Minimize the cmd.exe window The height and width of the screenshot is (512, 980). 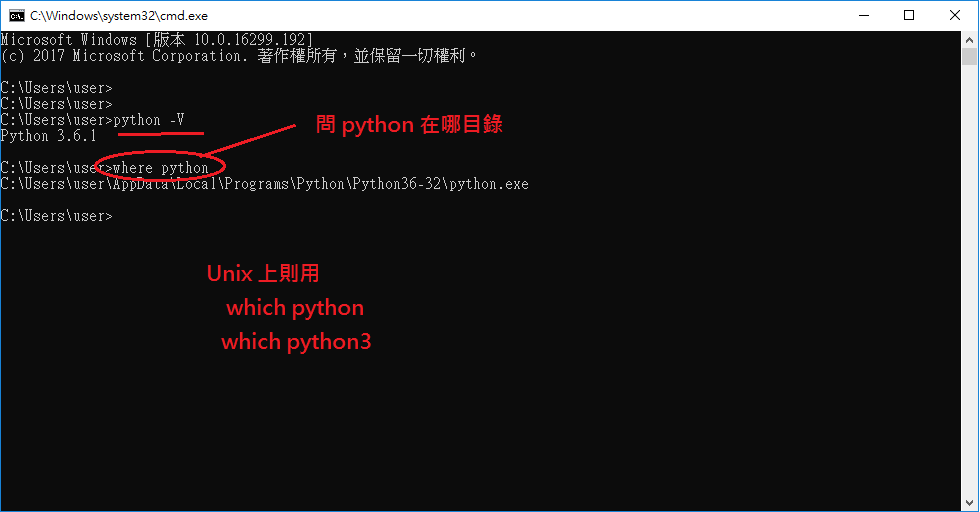[x=864, y=16]
